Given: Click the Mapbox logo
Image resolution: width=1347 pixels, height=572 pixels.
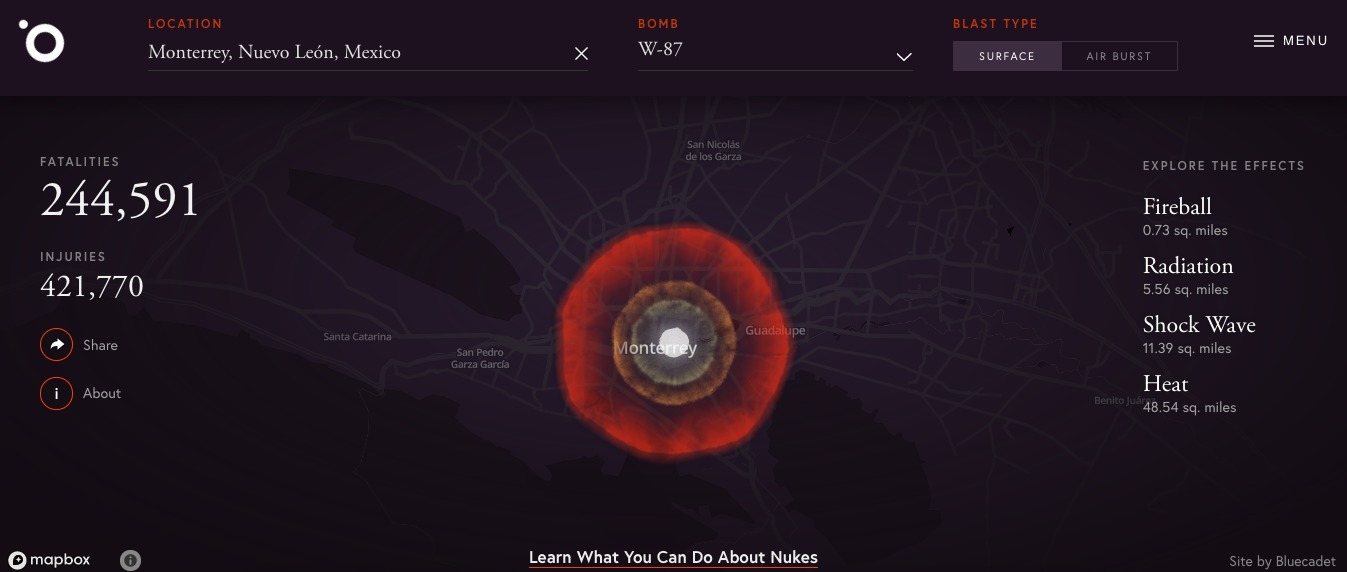Looking at the screenshot, I should (x=50, y=560).
